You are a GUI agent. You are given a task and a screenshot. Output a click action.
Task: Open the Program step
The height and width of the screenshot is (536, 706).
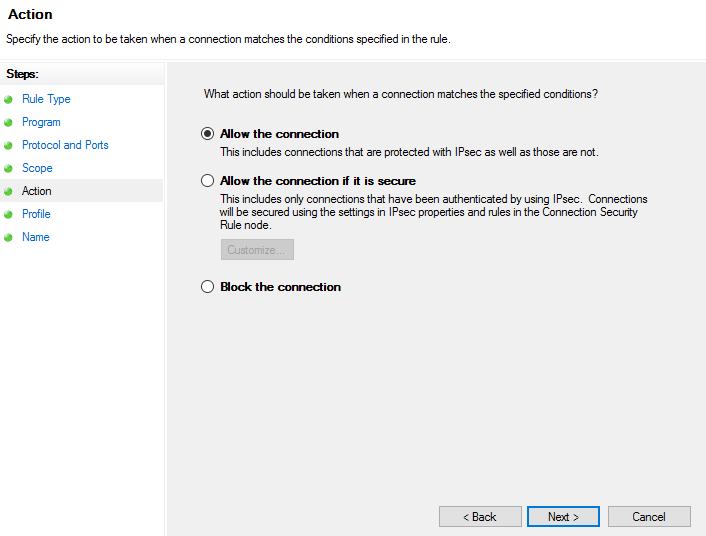pos(41,122)
